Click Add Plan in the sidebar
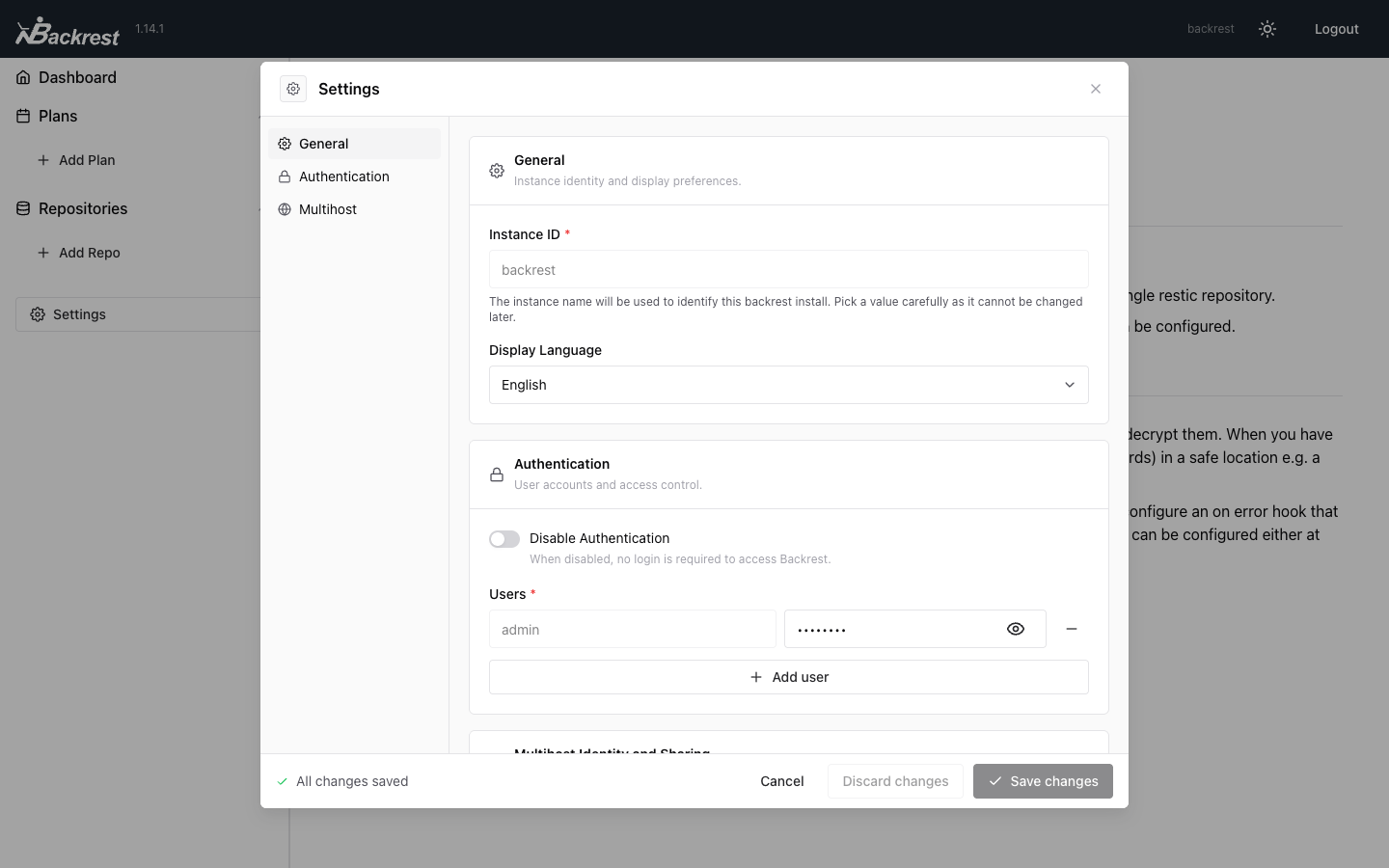This screenshot has height=868, width=1389. [87, 160]
